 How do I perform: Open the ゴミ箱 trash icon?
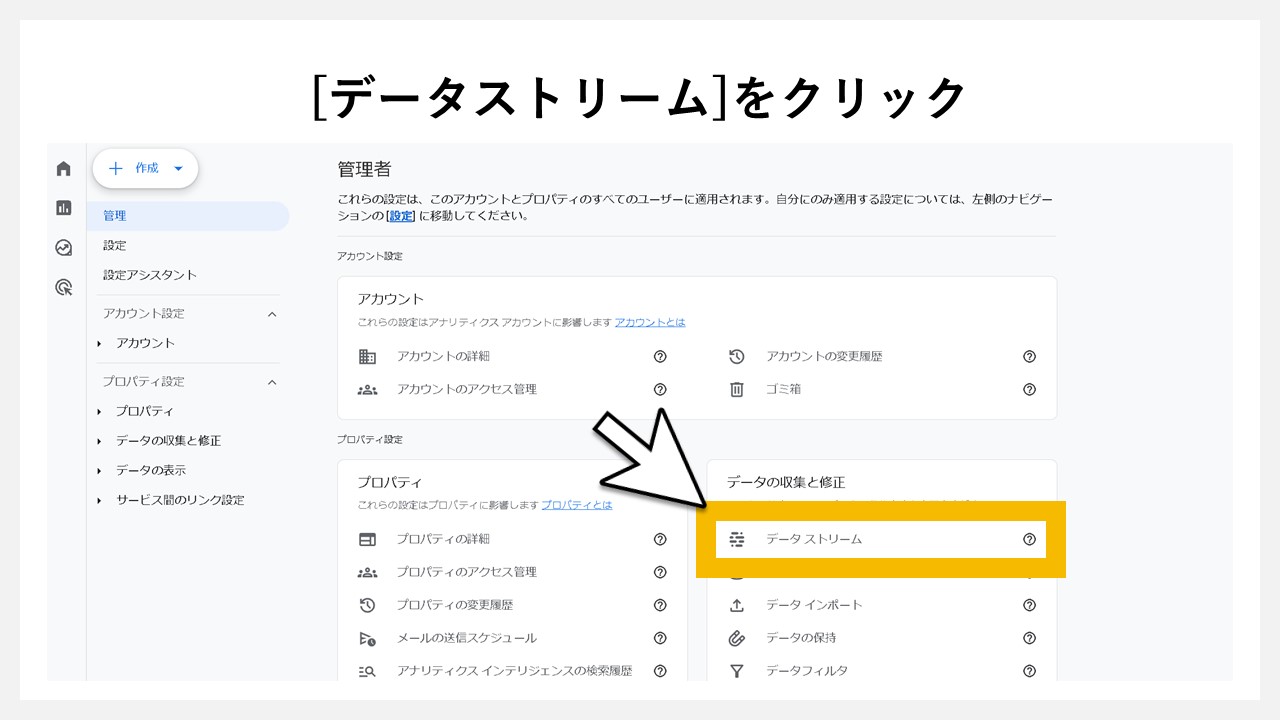click(x=737, y=389)
